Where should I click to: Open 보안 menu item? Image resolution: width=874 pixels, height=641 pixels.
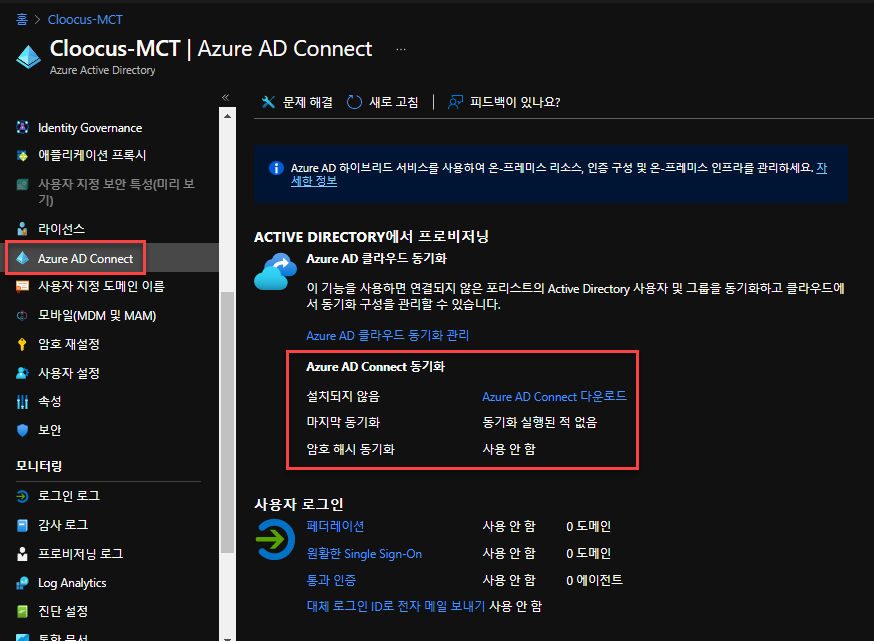pos(50,430)
